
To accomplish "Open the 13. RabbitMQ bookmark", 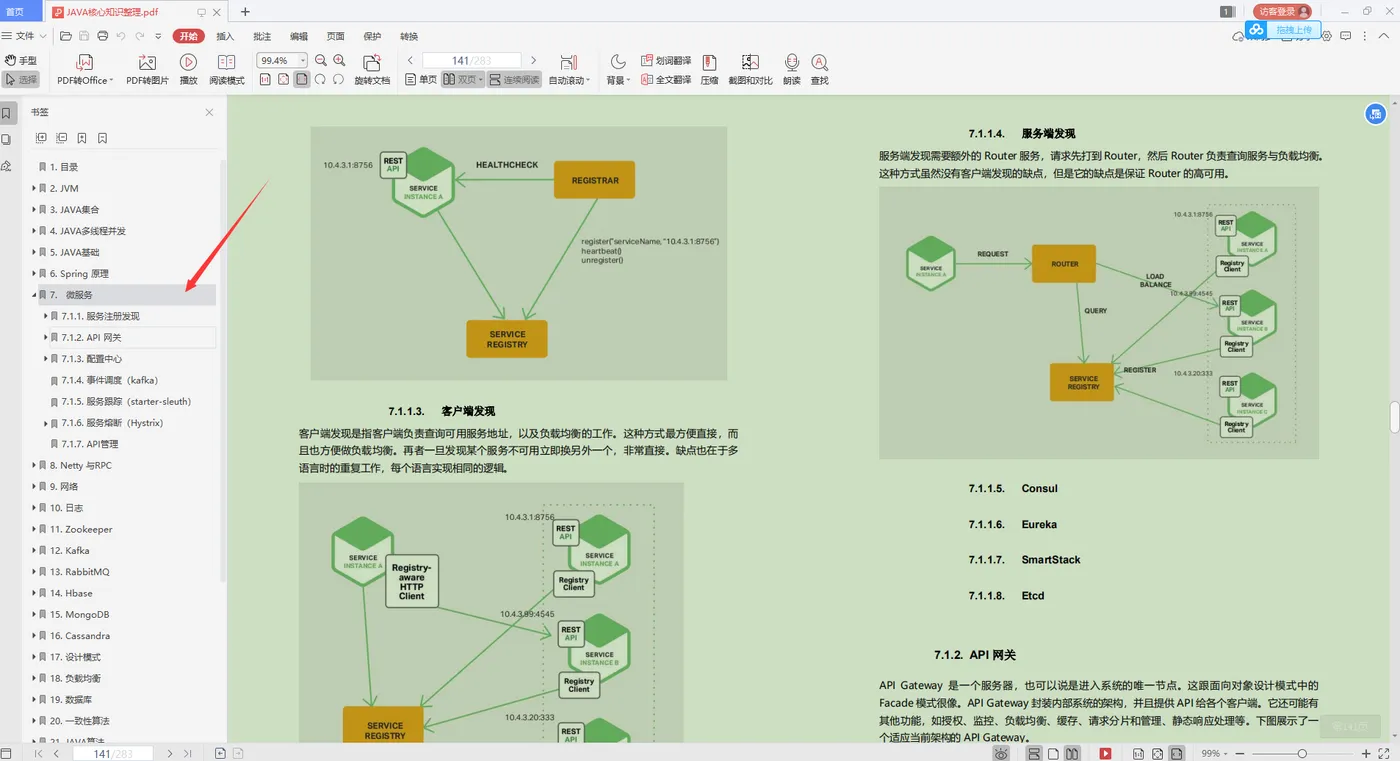I will tap(80, 572).
